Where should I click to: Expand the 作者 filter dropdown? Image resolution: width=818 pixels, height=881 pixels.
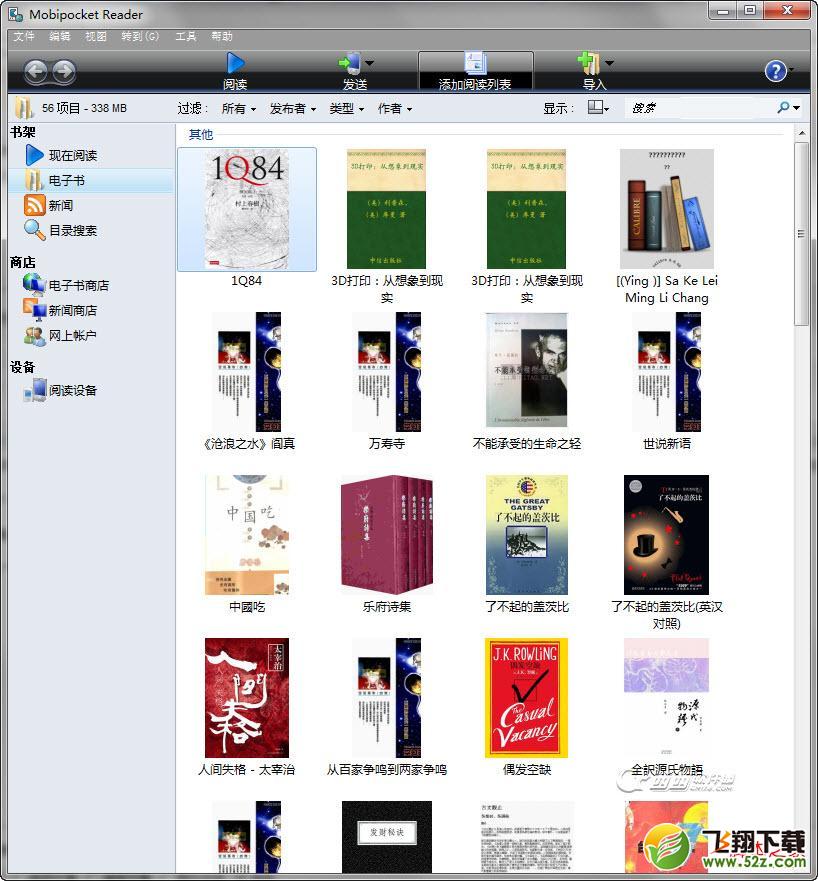coord(395,108)
